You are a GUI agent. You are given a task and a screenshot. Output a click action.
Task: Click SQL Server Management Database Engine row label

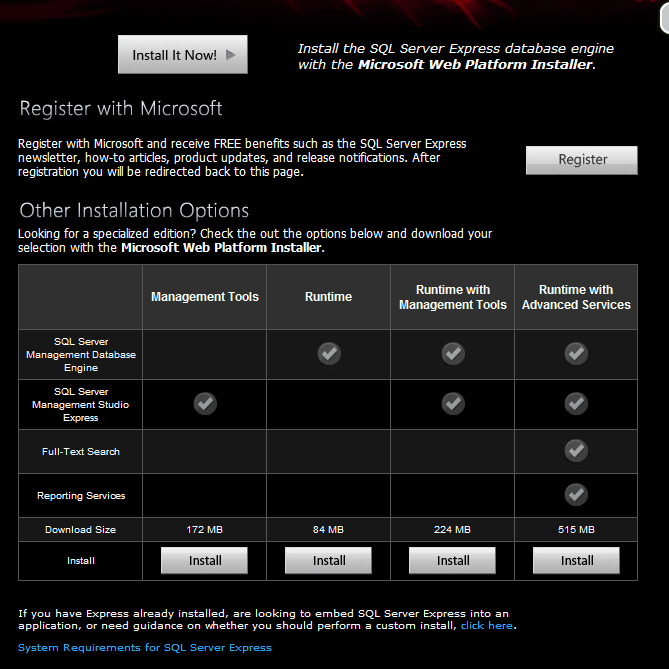click(81, 355)
